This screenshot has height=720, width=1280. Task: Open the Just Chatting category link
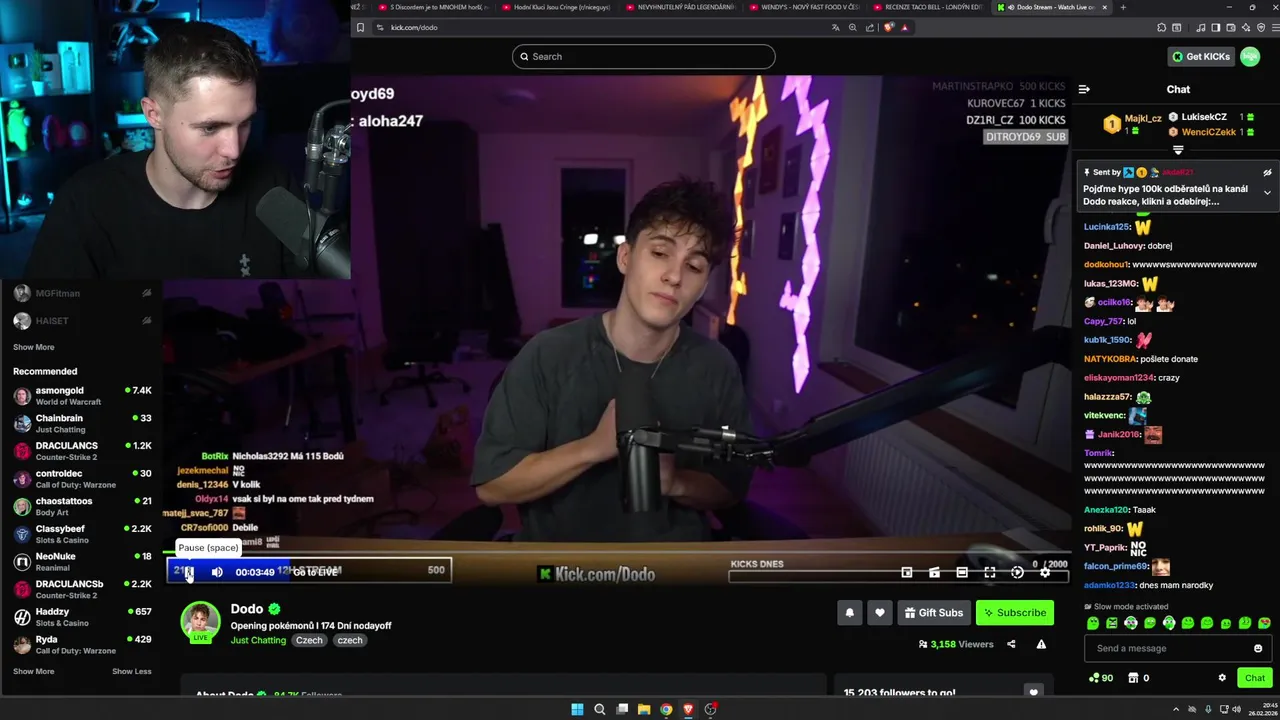click(x=258, y=640)
